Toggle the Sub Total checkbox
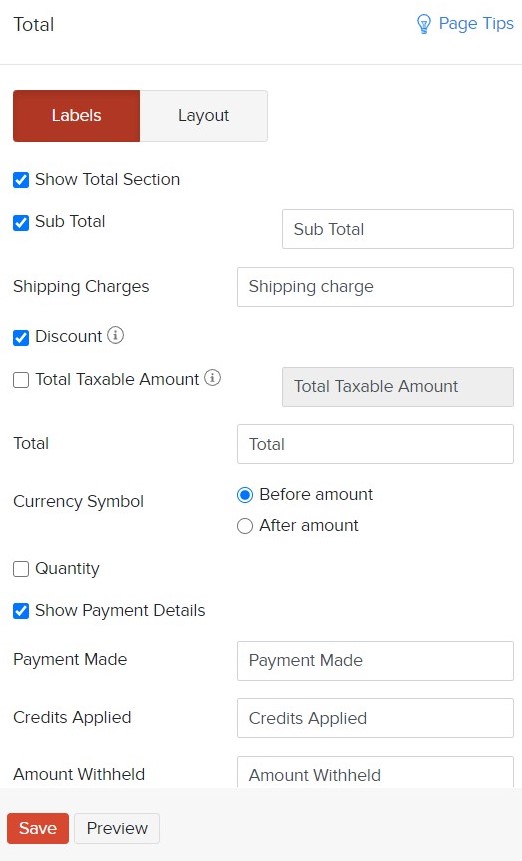 (x=21, y=222)
